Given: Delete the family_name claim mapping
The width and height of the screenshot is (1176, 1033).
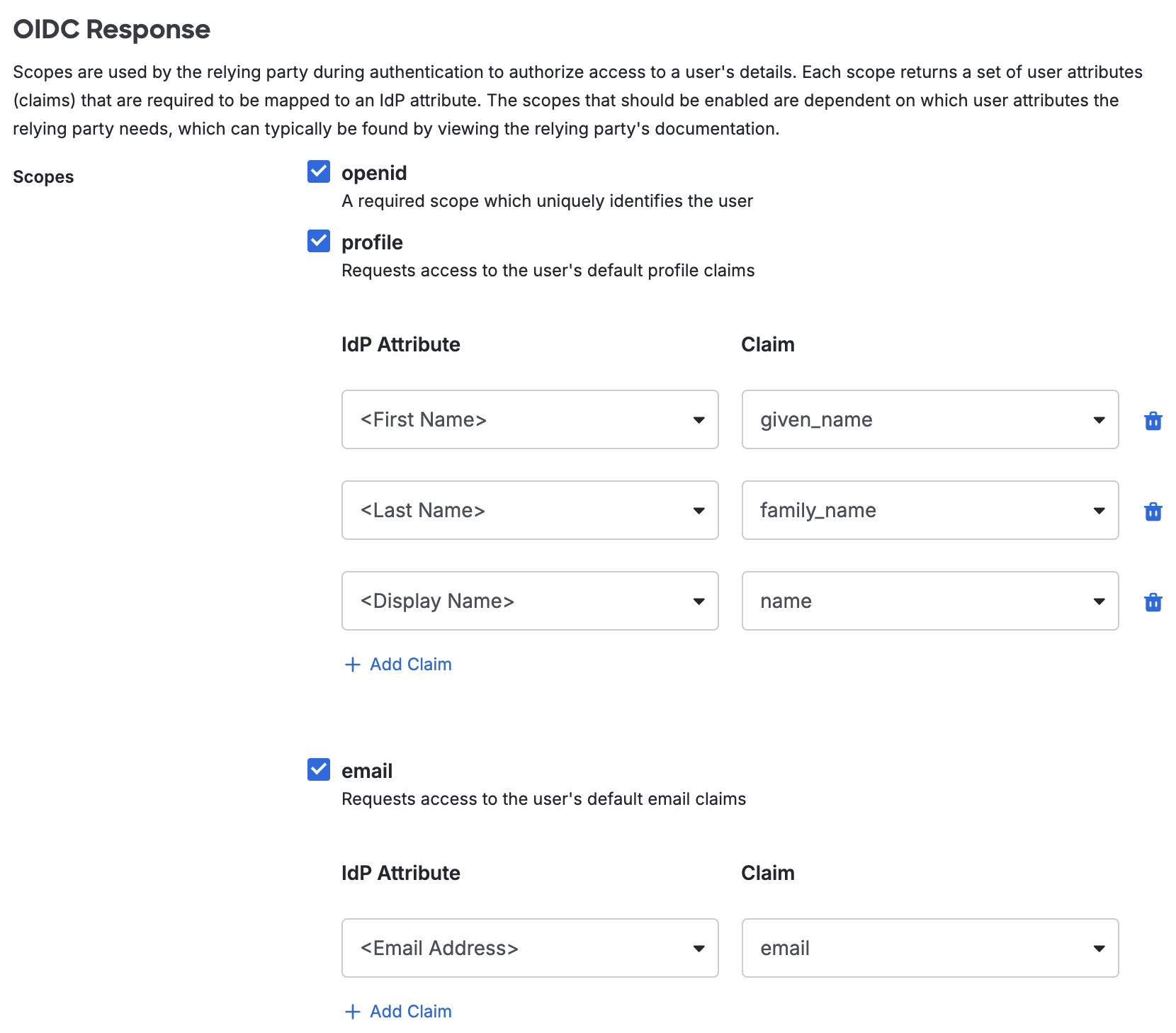Looking at the screenshot, I should [x=1153, y=511].
